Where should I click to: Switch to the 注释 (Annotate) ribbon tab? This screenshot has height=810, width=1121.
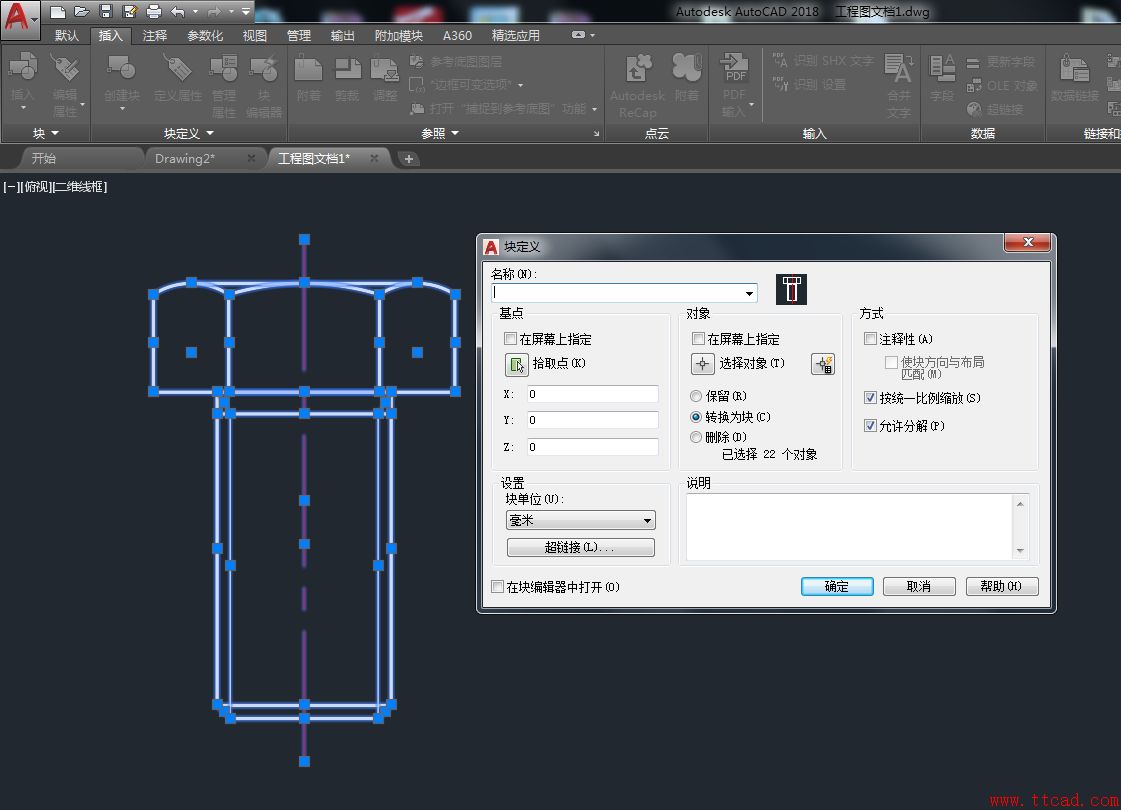(x=155, y=35)
